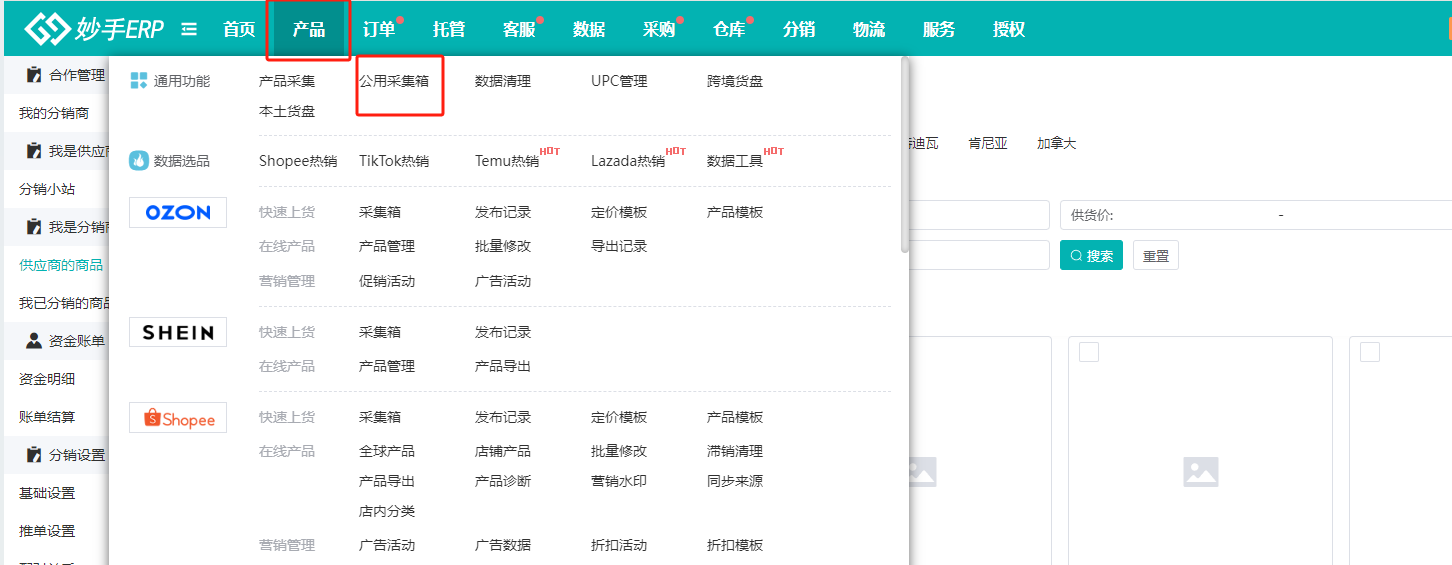Open Shopee 滞销清理
The height and width of the screenshot is (565, 1452).
tap(735, 451)
